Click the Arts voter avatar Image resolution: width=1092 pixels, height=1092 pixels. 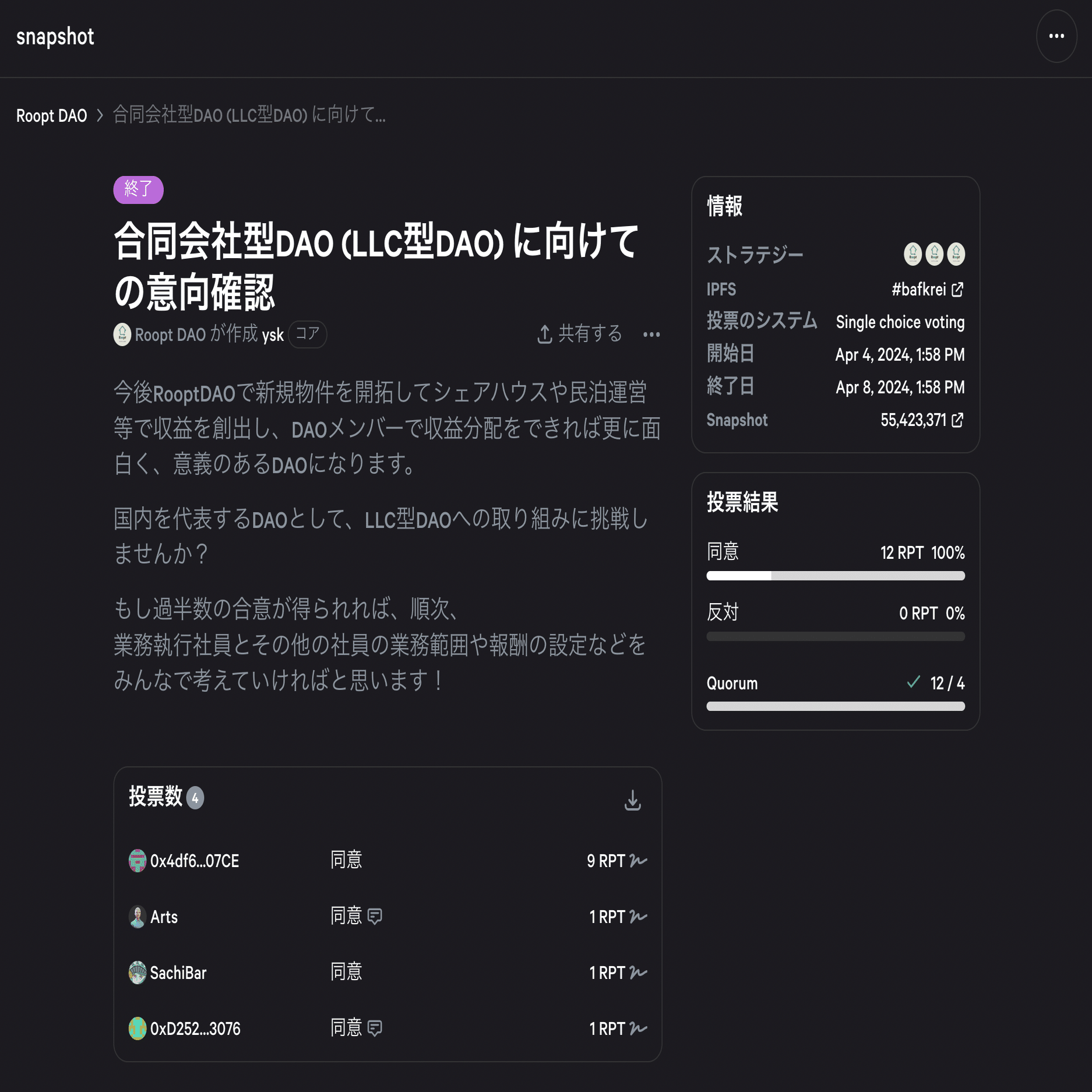(138, 917)
